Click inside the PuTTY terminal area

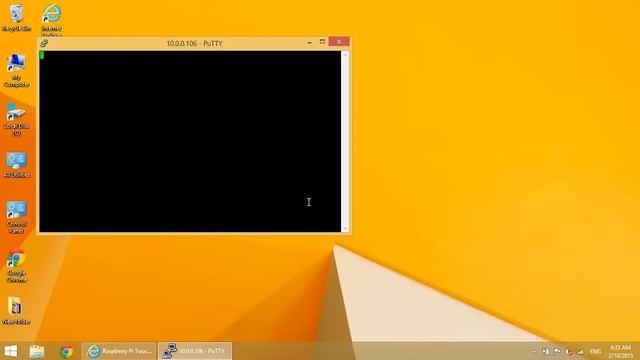(x=190, y=141)
